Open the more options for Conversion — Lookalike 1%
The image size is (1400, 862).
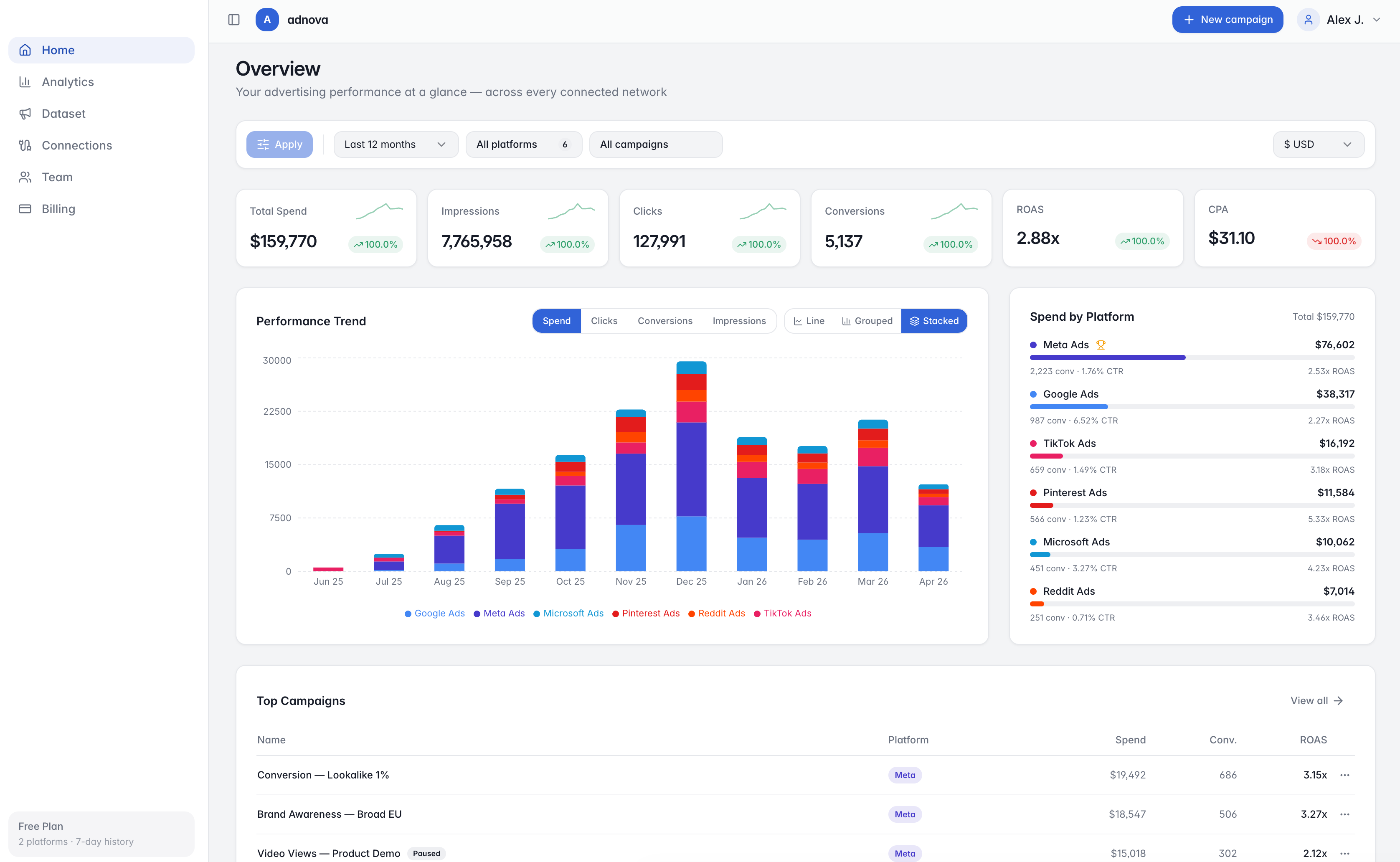[x=1345, y=775]
